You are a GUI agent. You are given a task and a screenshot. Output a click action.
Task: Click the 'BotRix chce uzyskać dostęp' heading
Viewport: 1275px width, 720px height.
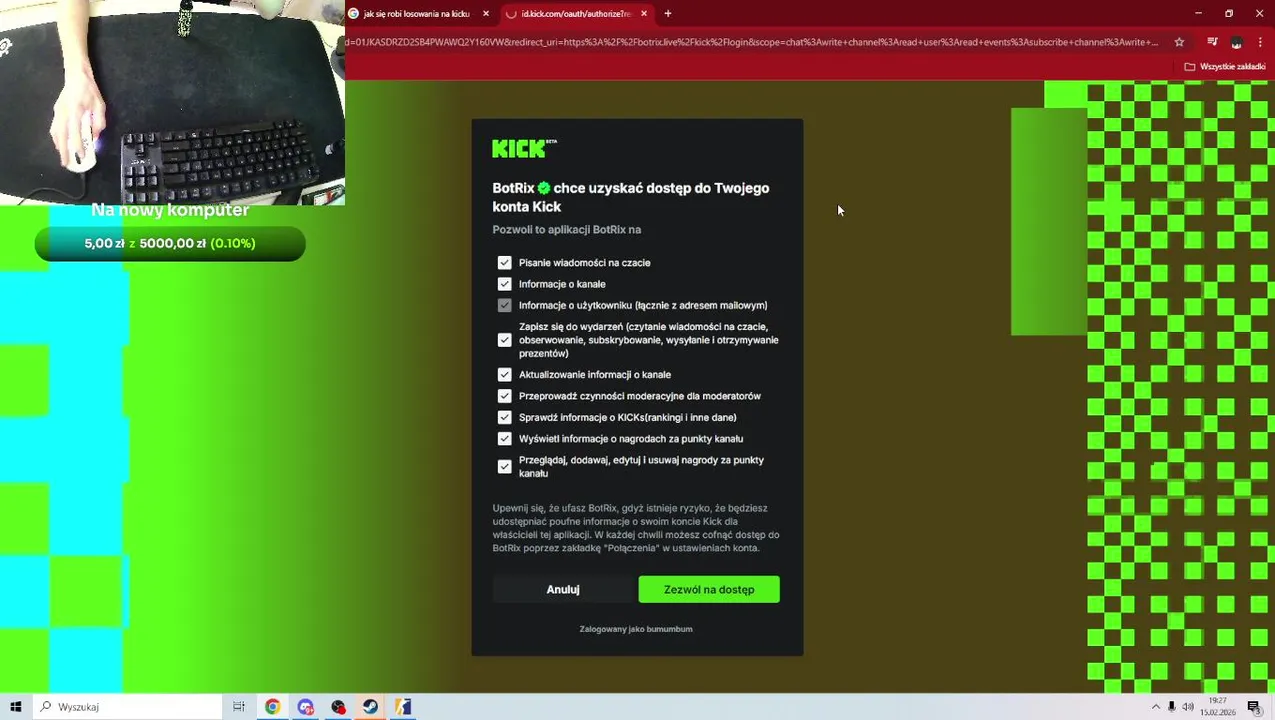click(631, 197)
